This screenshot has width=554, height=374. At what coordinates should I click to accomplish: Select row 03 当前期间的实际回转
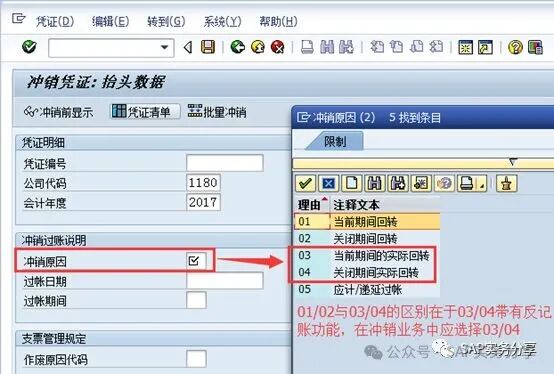(x=367, y=255)
